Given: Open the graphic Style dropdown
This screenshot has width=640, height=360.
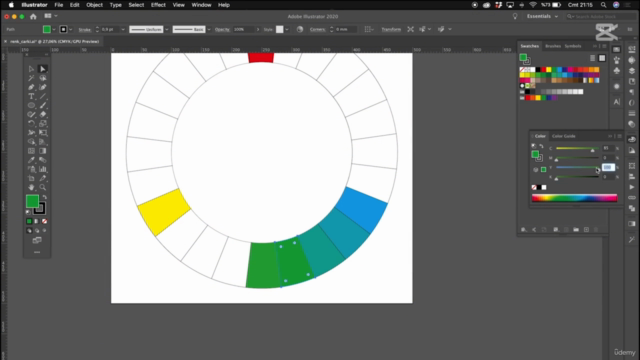Looking at the screenshot, I should 287,29.
